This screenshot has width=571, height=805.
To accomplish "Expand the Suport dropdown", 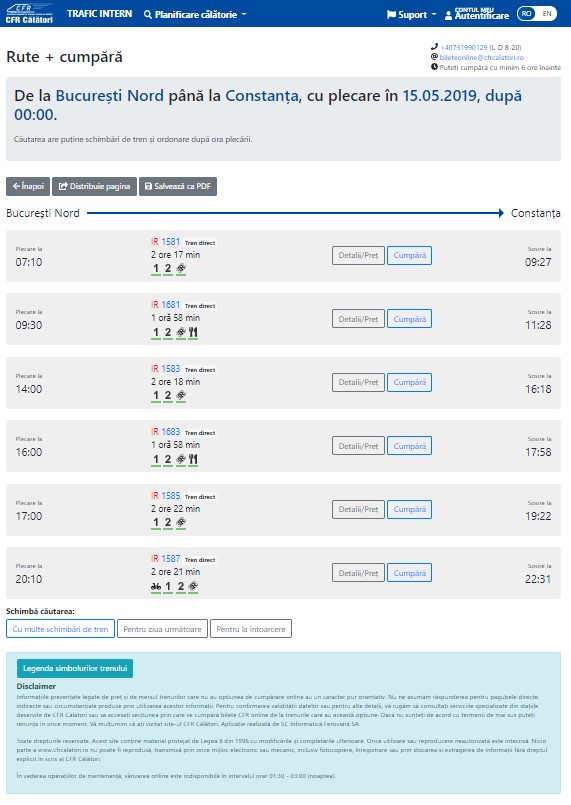I will (411, 14).
